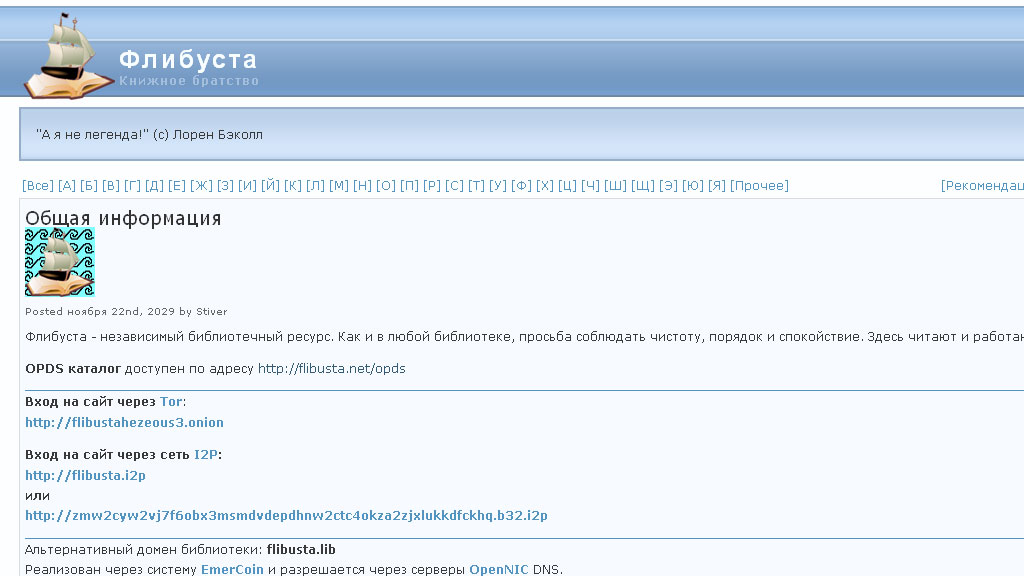1024x576 pixels.
Task: Open letter [Ф] in alphabet index
Action: point(521,186)
